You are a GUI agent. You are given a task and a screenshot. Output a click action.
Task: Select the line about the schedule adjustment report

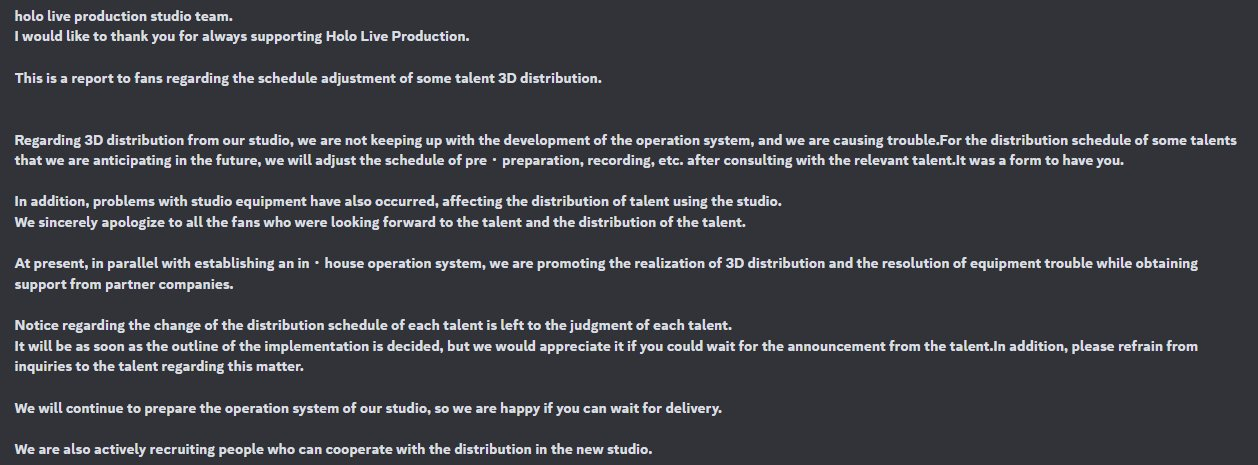[308, 78]
